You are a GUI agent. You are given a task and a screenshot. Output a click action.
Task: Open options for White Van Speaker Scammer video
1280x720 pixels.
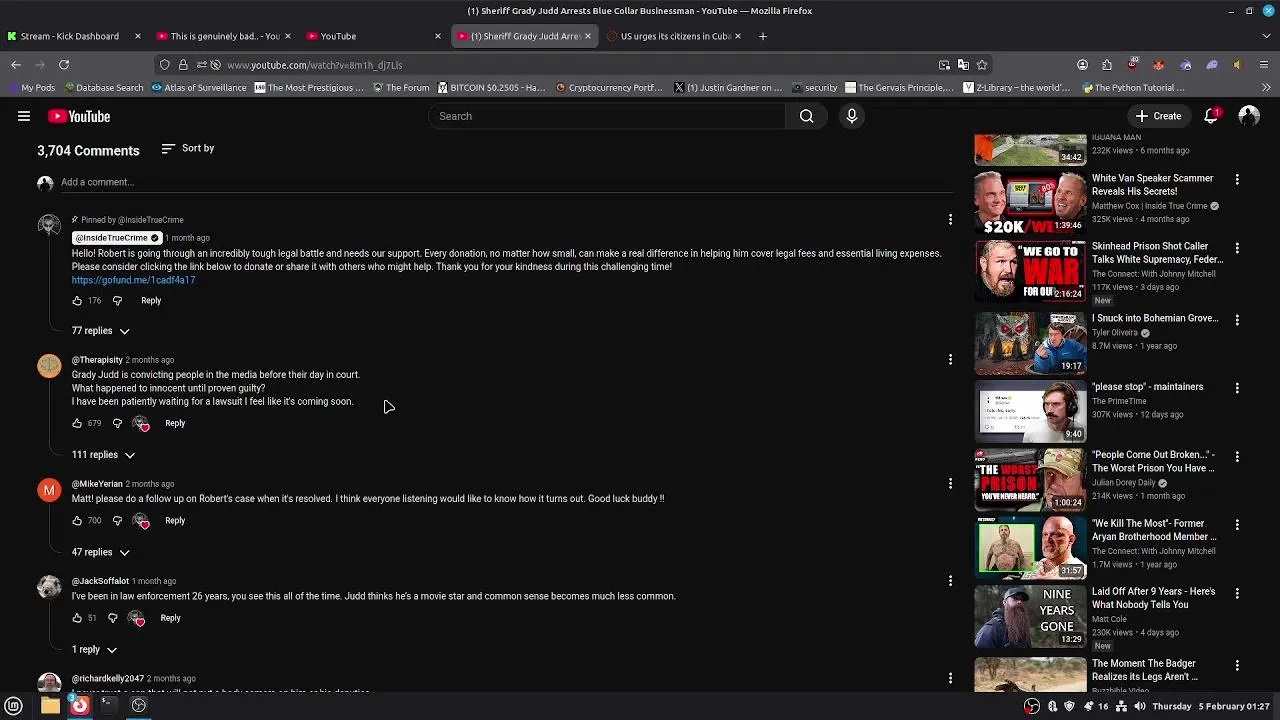pyautogui.click(x=1237, y=180)
